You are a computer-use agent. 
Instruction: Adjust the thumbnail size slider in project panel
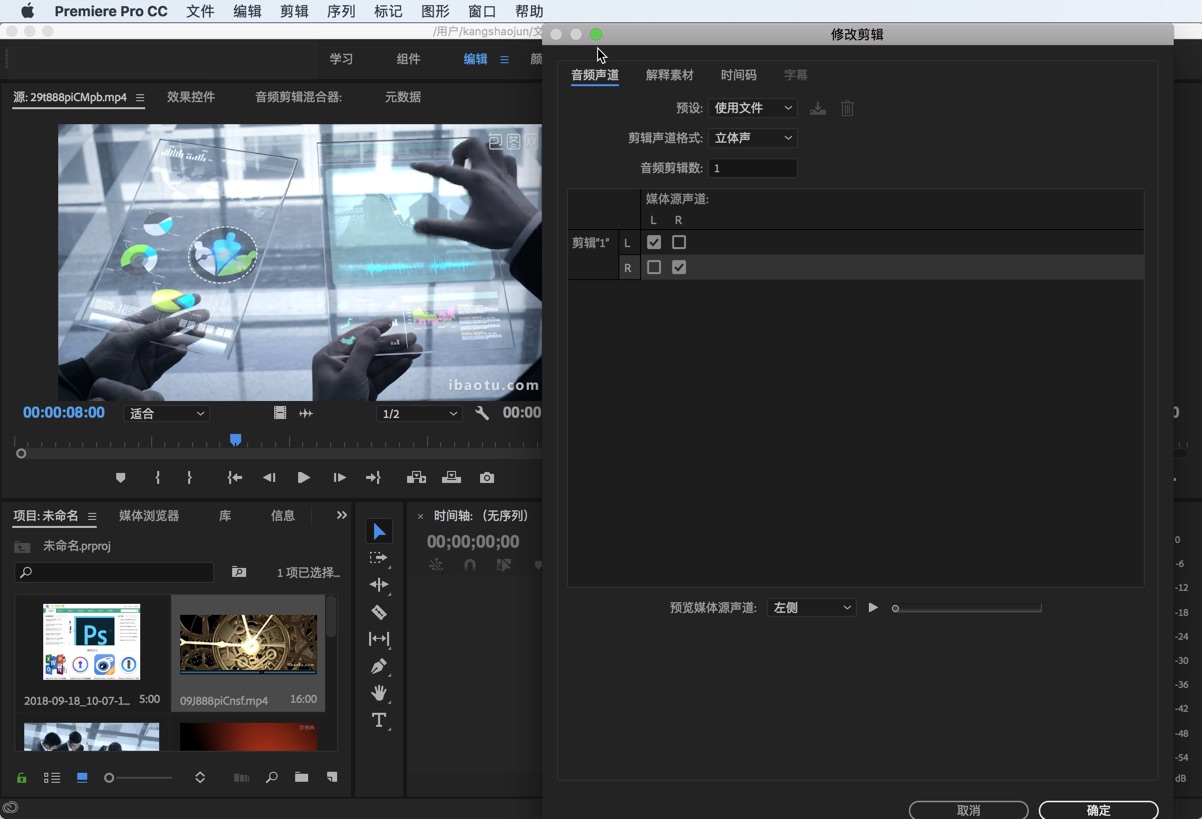[x=110, y=777]
